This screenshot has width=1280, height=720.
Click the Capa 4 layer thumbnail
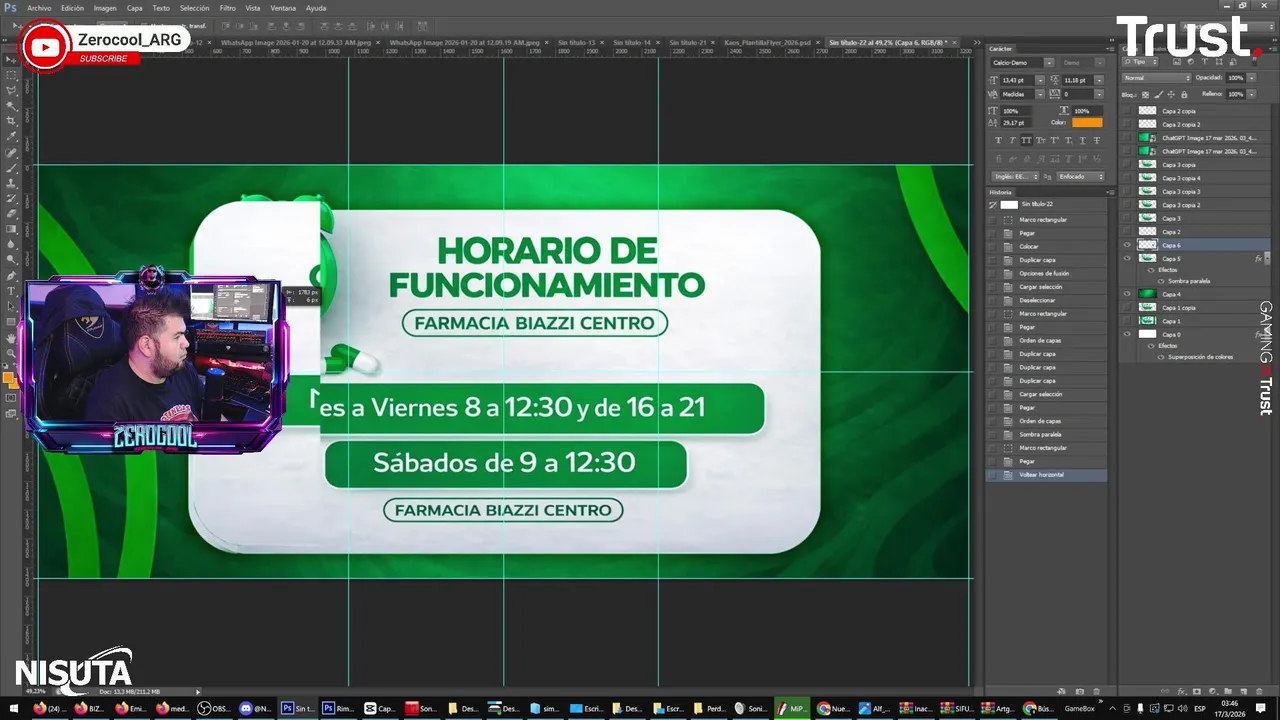click(x=1147, y=294)
